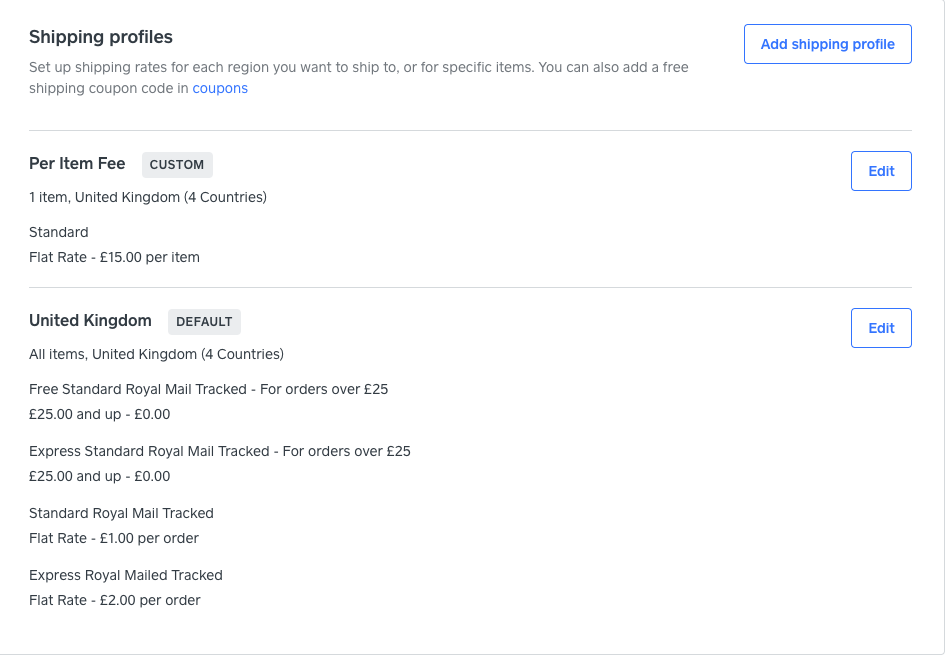
Task: Select the United Kingdom profile title
Action: (x=91, y=321)
